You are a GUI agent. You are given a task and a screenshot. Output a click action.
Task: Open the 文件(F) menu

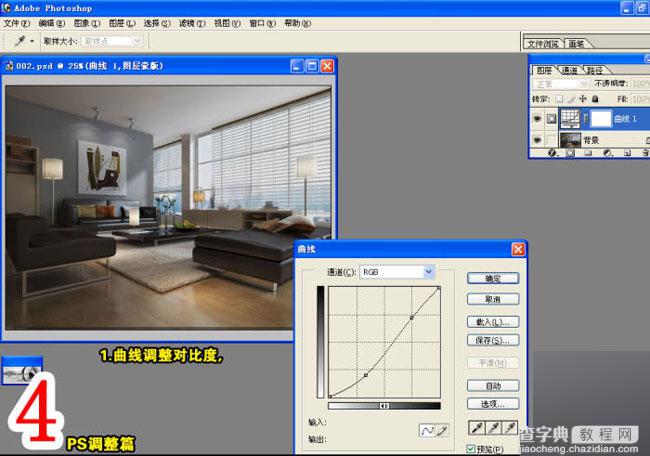point(17,23)
